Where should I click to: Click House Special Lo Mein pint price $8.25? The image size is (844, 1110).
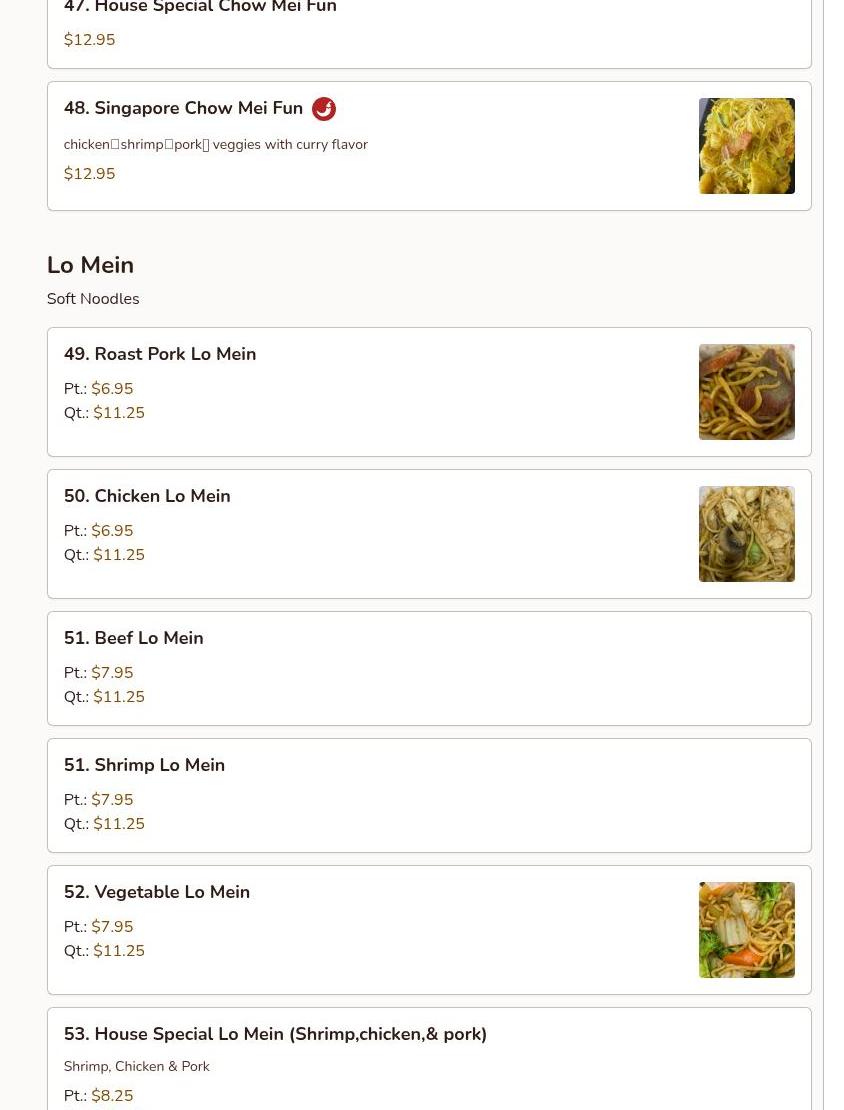112,1095
